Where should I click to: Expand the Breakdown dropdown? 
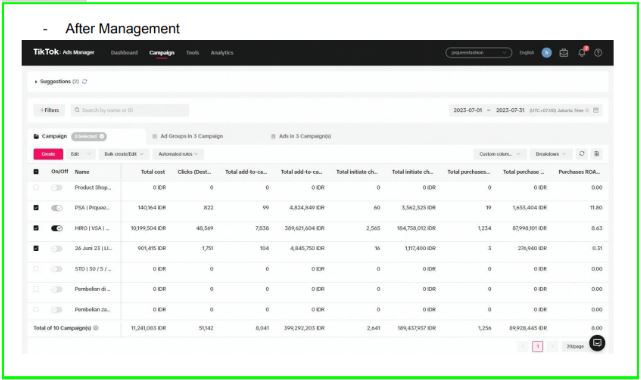point(551,154)
